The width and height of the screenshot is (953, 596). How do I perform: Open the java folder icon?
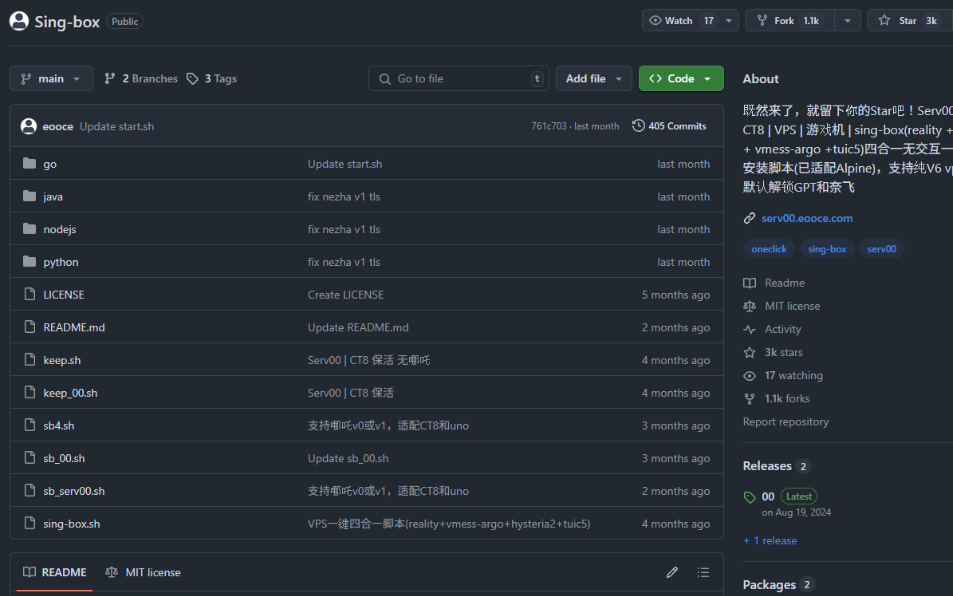click(x=29, y=196)
